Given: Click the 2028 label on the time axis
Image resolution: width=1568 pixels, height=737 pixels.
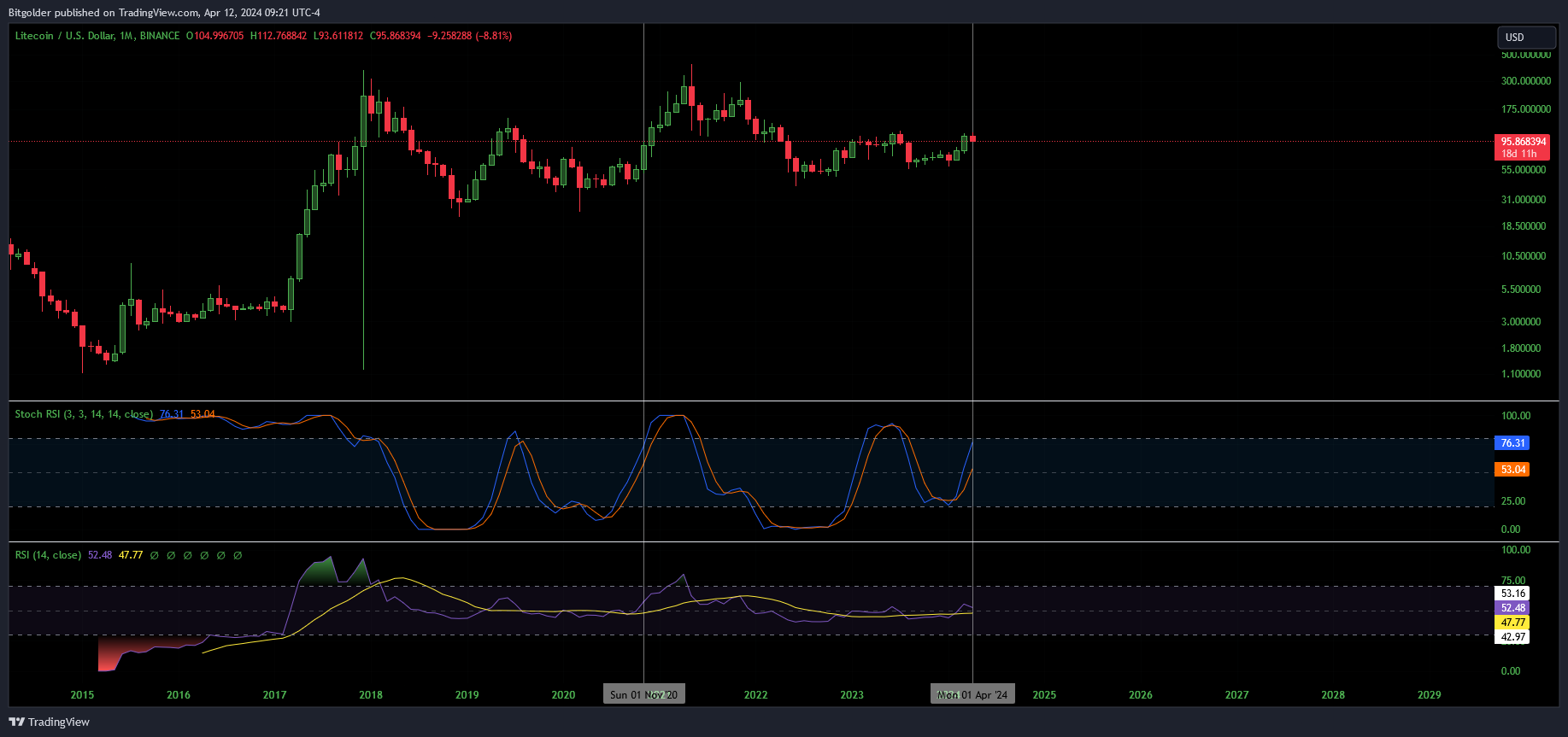Looking at the screenshot, I should tap(1333, 695).
